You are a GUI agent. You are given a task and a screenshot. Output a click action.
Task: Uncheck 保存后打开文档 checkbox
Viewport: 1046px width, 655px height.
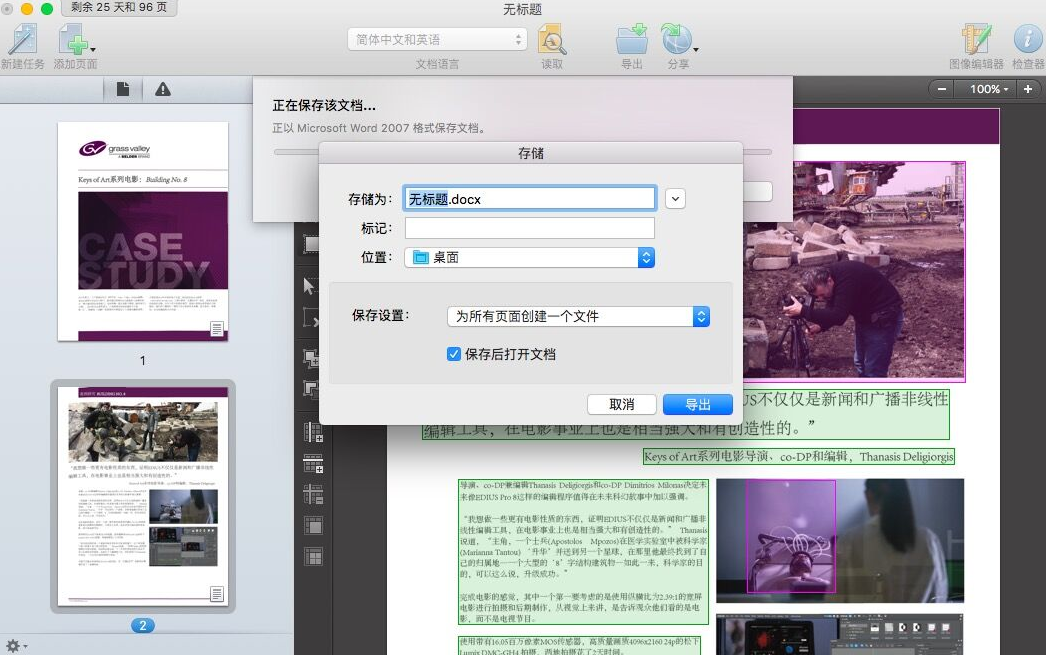pyautogui.click(x=454, y=354)
